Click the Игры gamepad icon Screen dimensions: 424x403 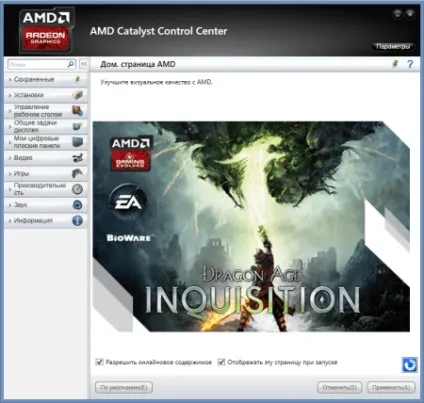tap(78, 173)
